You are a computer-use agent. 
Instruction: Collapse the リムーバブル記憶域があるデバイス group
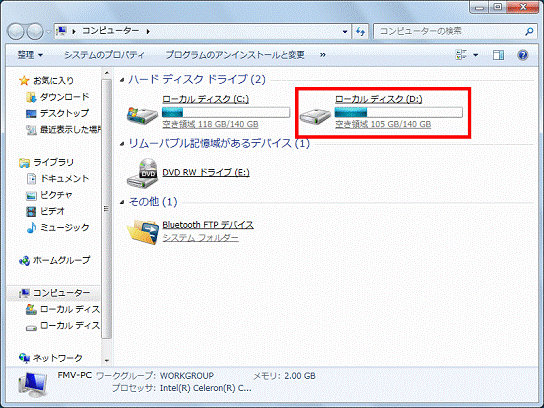(x=121, y=144)
